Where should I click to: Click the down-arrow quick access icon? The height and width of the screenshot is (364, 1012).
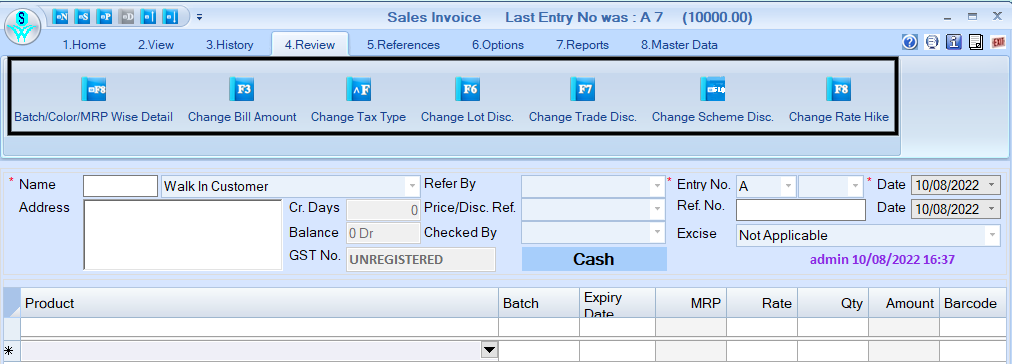tap(170, 17)
